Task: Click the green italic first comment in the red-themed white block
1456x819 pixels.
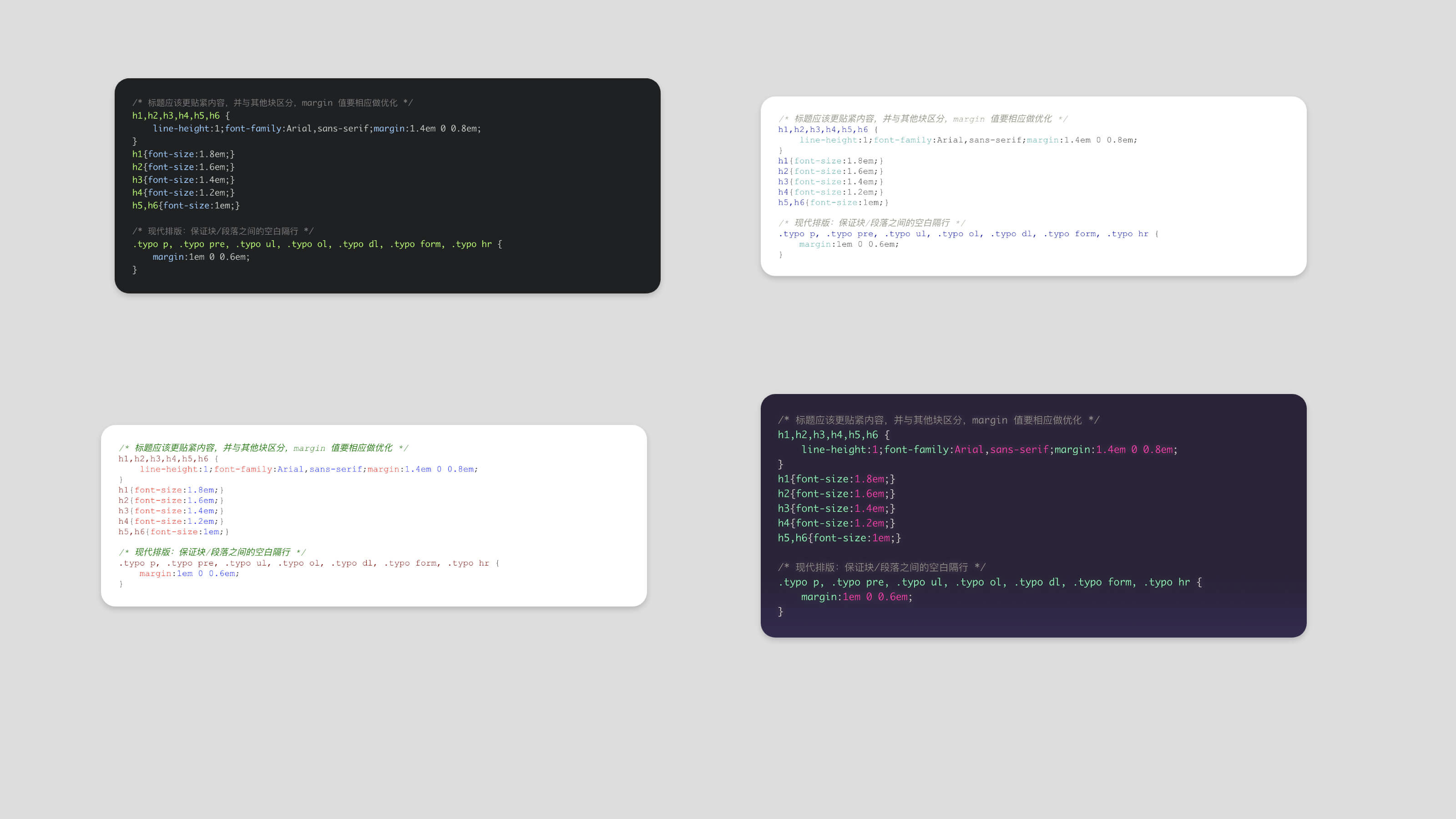Action: [263, 448]
